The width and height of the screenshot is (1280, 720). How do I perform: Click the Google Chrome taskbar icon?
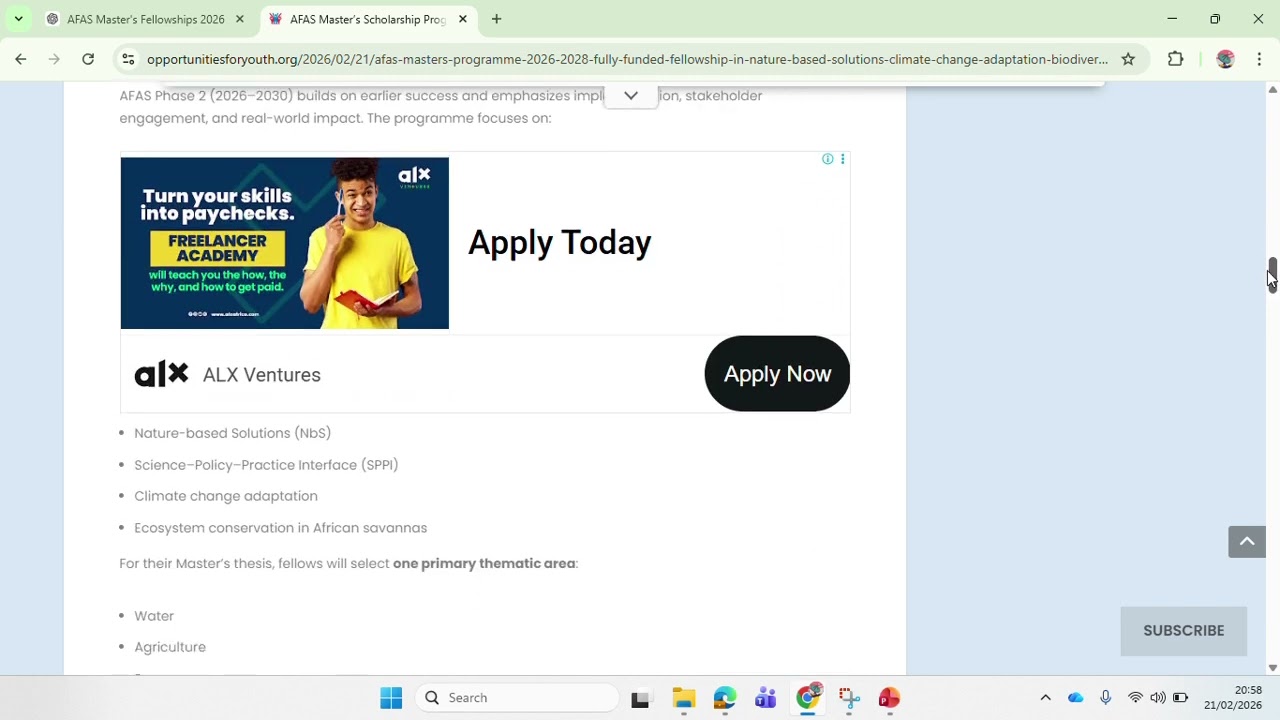[807, 698]
